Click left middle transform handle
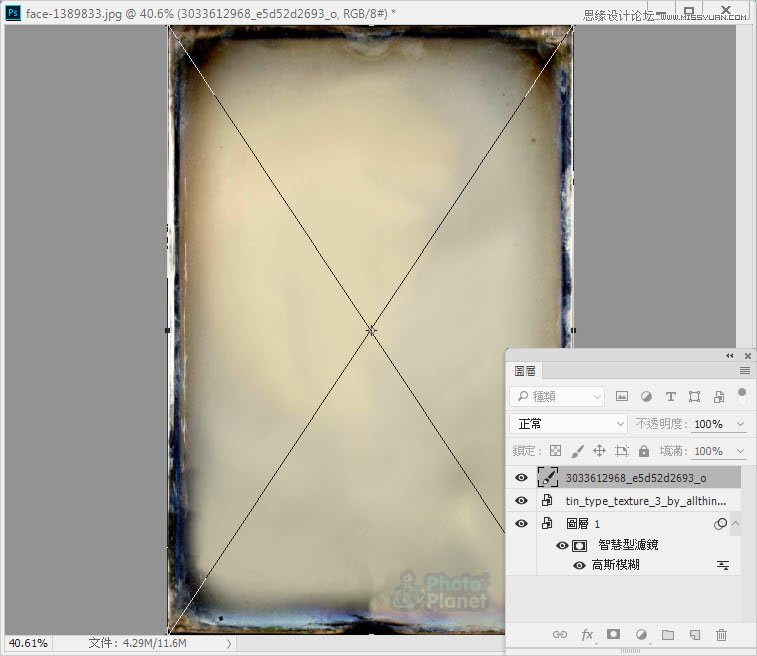The width and height of the screenshot is (757, 656). [x=168, y=330]
